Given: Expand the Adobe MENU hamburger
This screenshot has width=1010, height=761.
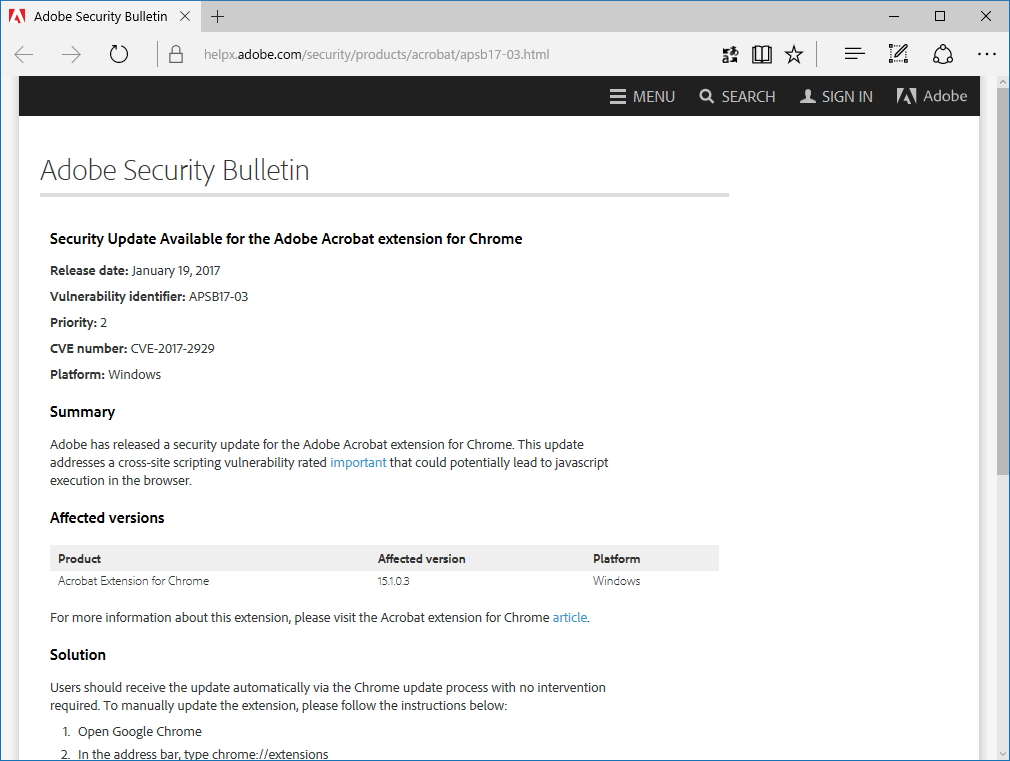Looking at the screenshot, I should [x=642, y=97].
